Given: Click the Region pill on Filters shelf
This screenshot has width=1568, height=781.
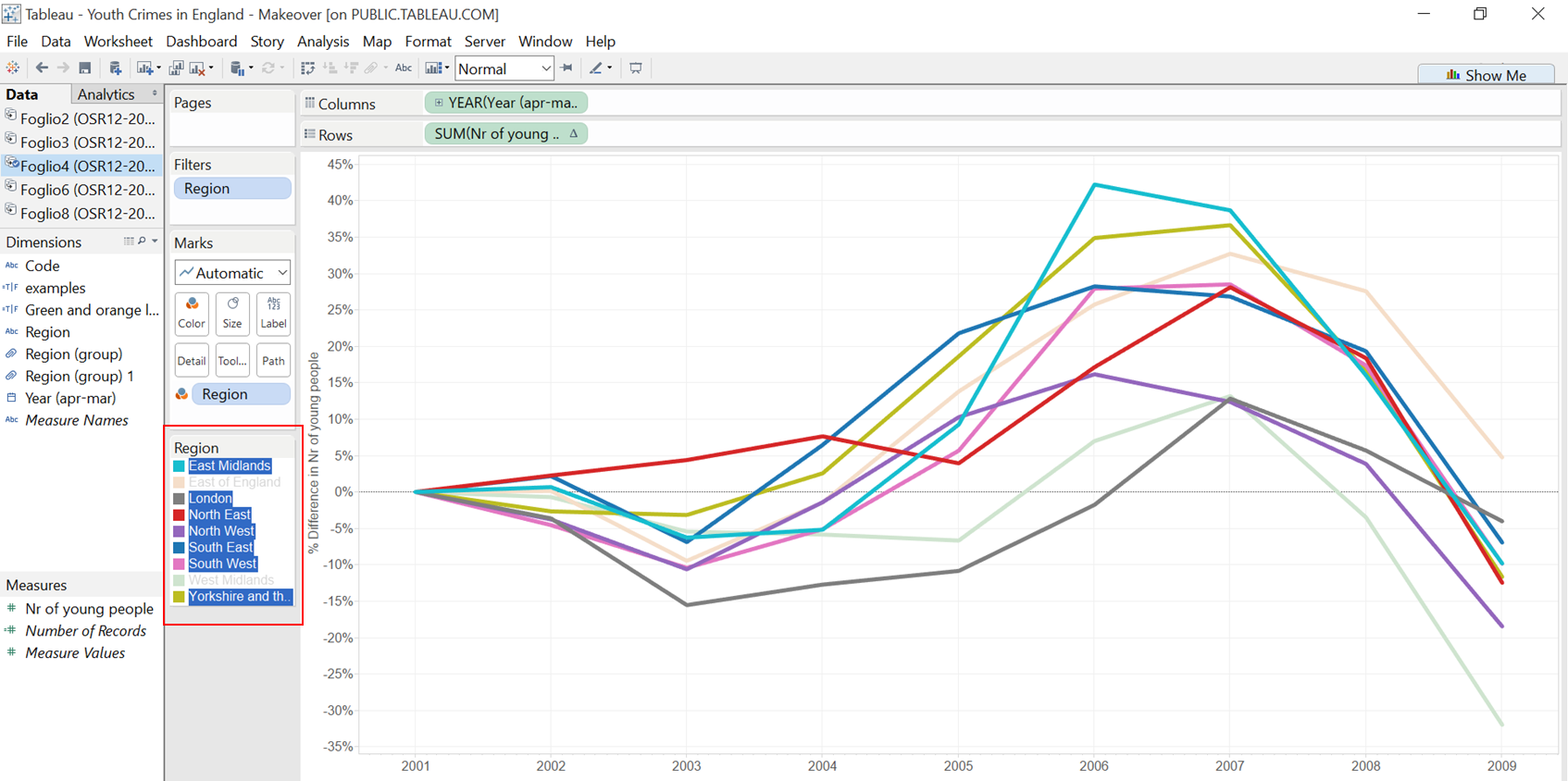Looking at the screenshot, I should coord(232,189).
